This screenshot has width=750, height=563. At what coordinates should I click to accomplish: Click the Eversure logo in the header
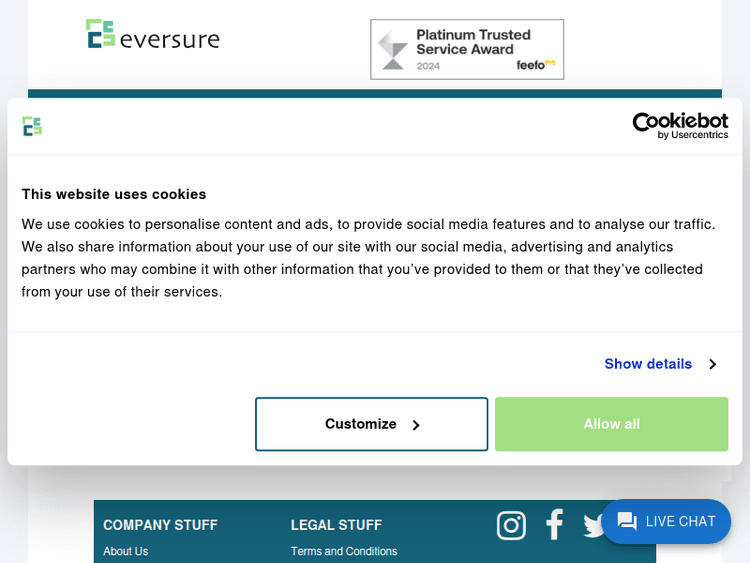[152, 35]
